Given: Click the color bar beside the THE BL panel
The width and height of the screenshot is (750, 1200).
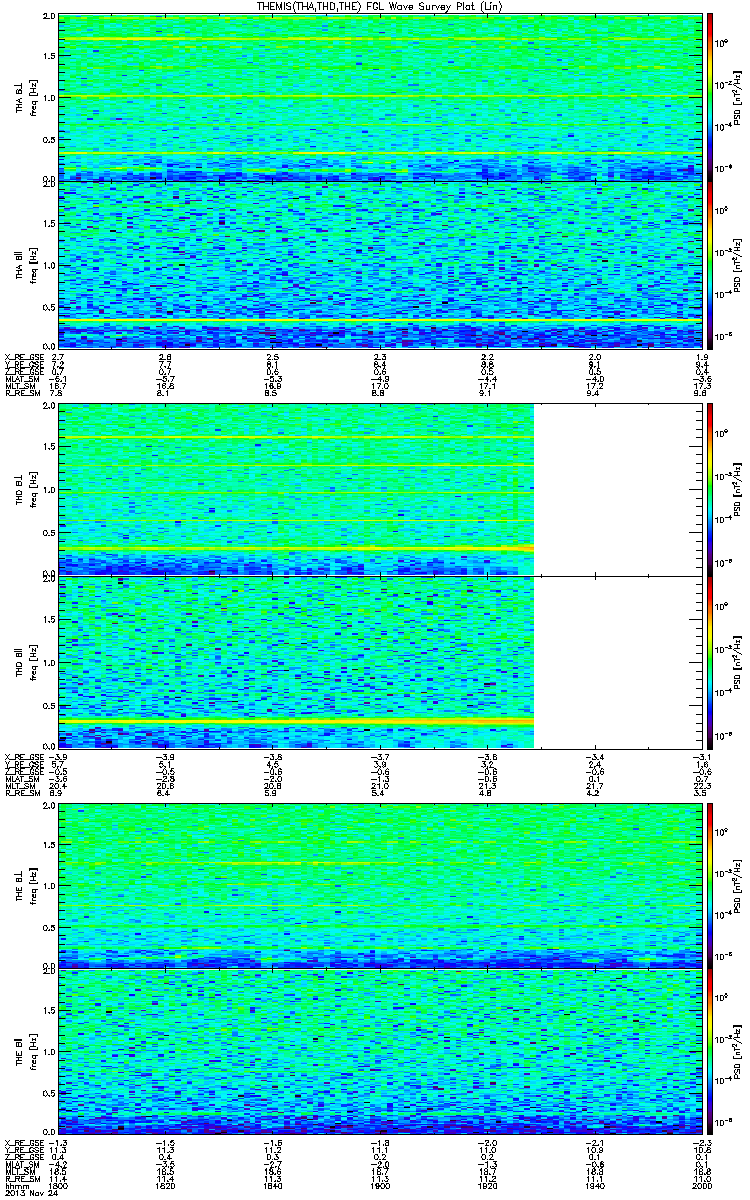Looking at the screenshot, I should click(709, 884).
